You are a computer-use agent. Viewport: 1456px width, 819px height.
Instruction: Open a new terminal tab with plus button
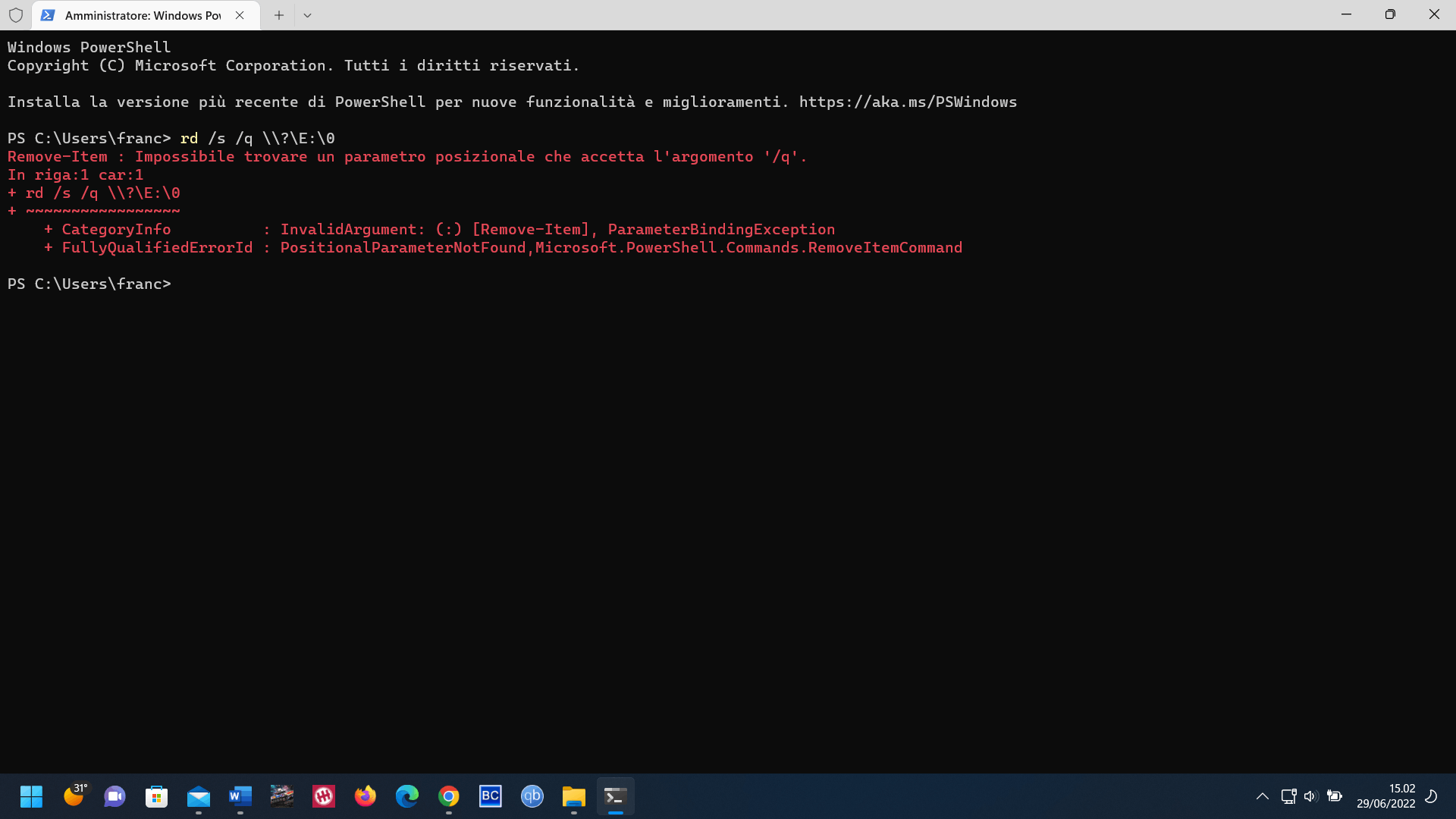279,15
